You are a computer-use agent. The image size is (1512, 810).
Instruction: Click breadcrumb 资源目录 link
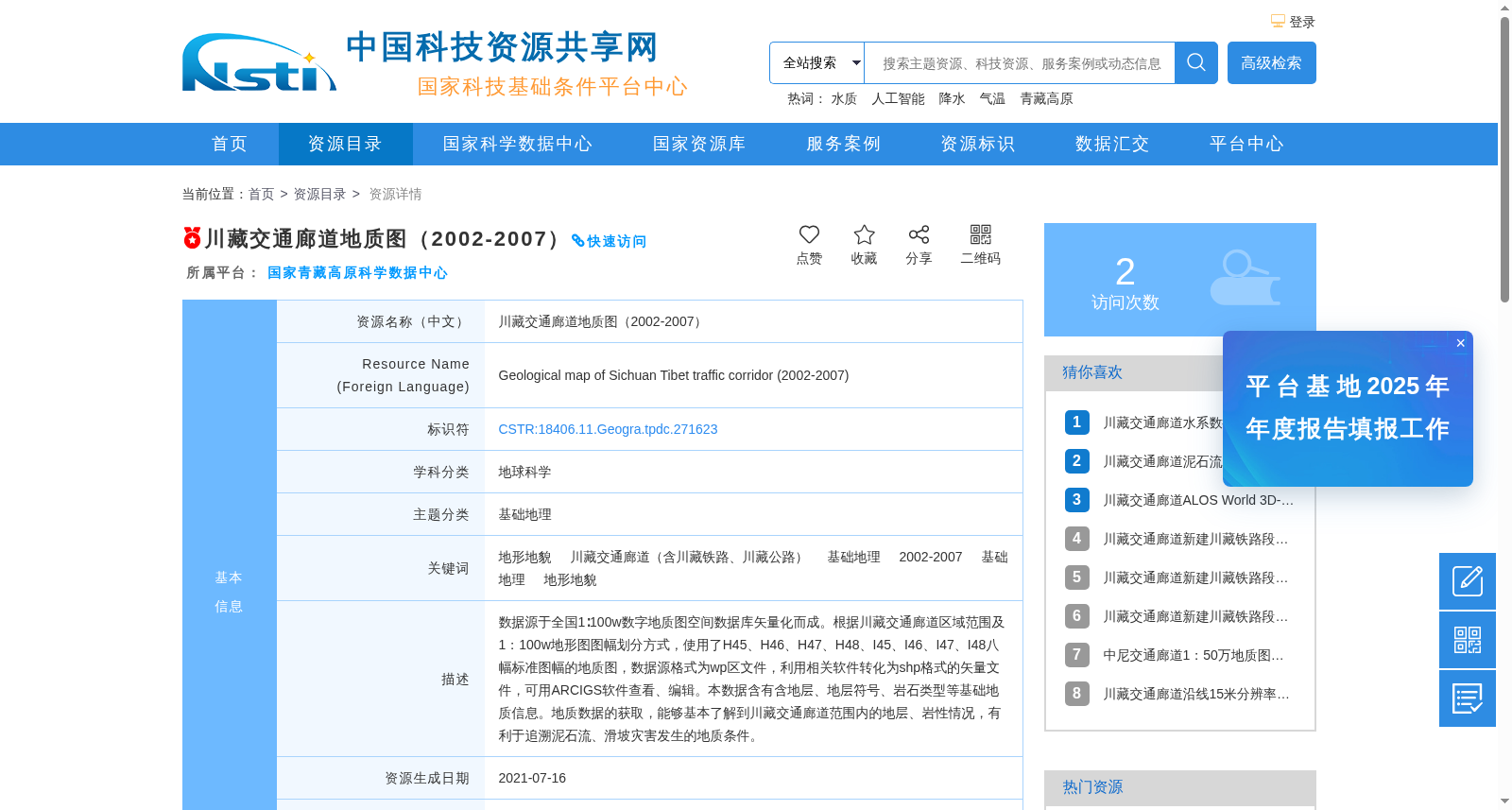(319, 194)
